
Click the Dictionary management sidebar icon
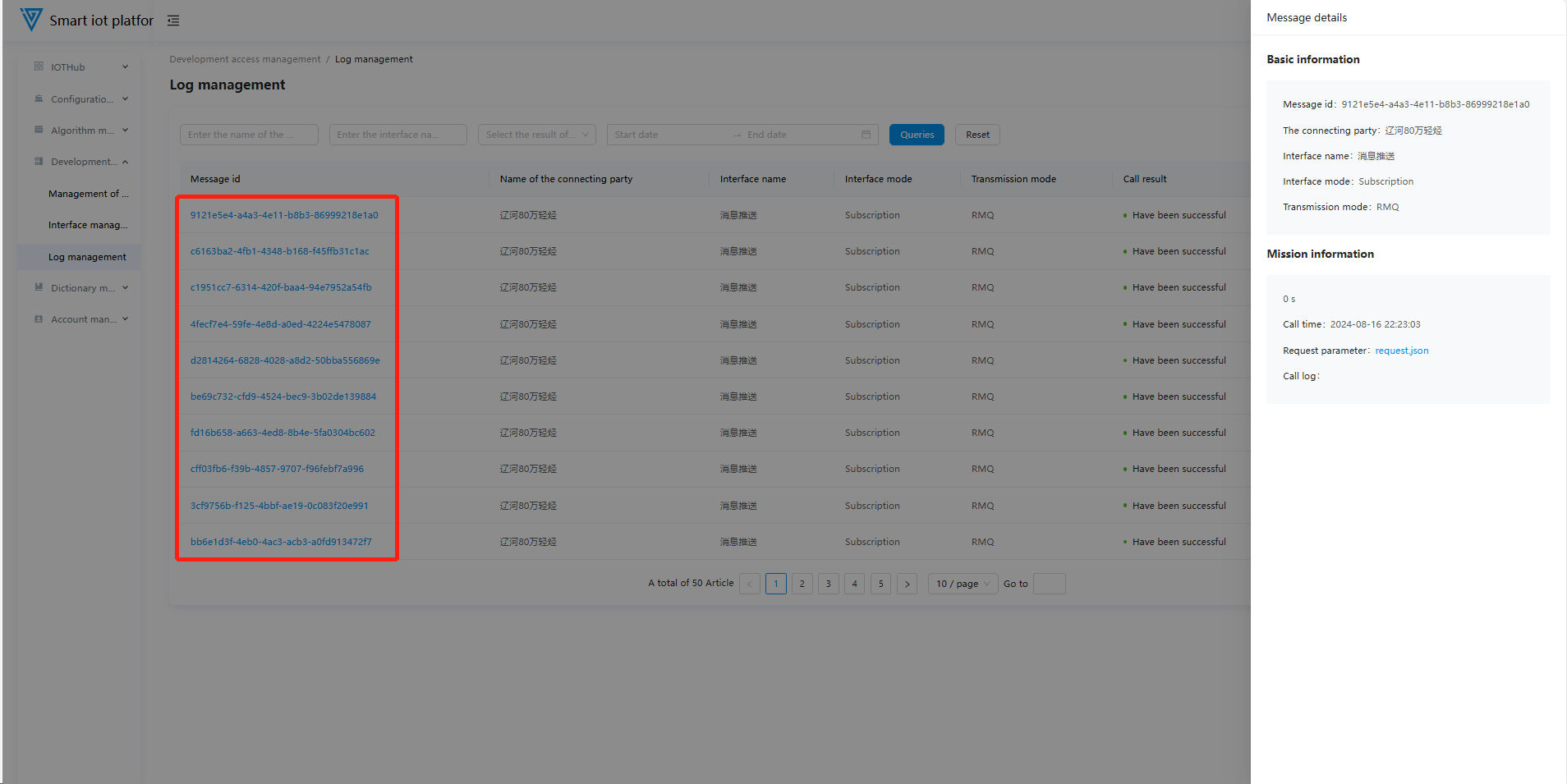point(39,287)
